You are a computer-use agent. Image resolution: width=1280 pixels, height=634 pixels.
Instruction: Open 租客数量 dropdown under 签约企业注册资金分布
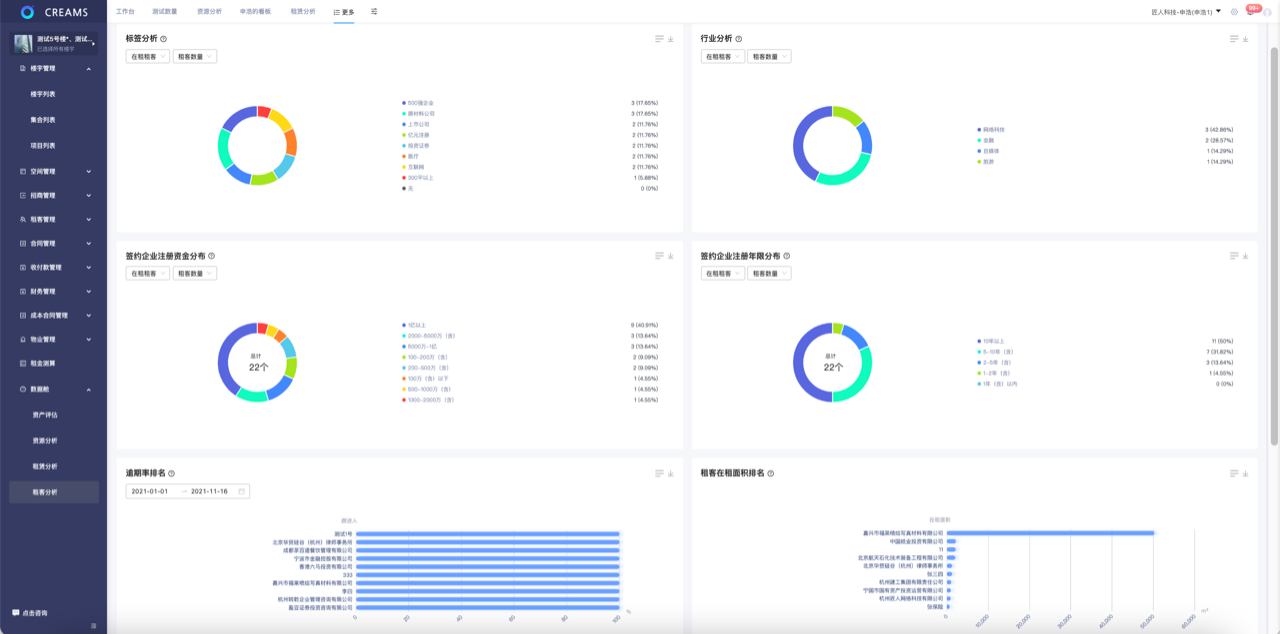(x=194, y=273)
